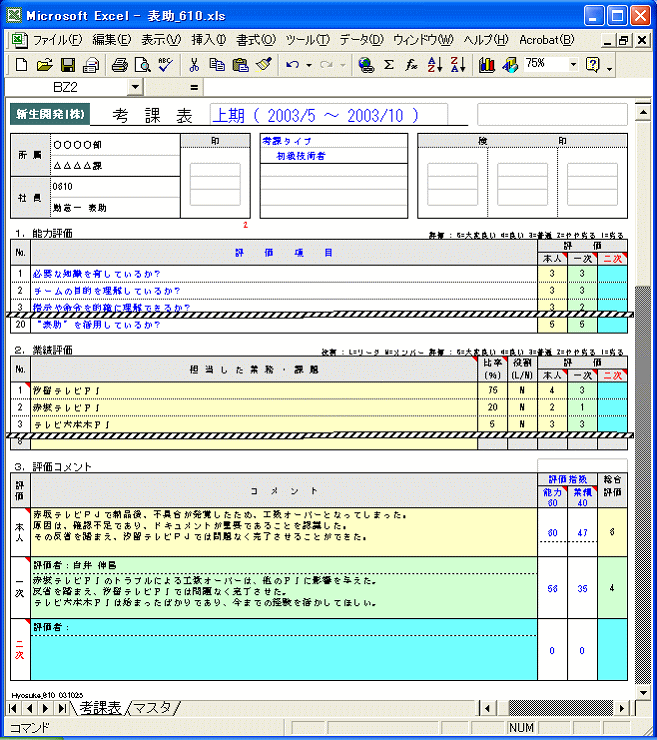
Task: Open the ヘルプ(H) menu
Action: [x=486, y=40]
